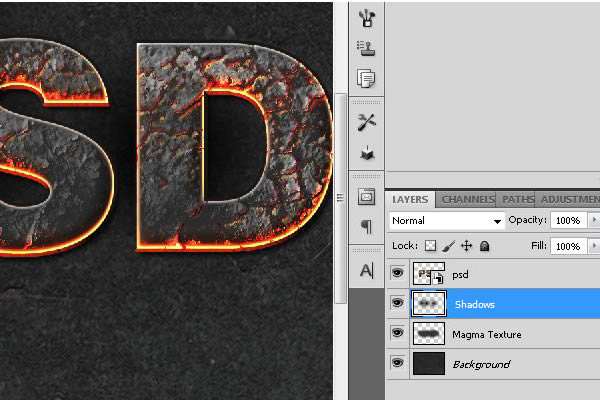The height and width of the screenshot is (400, 600).
Task: Toggle lock transparent pixels checkbox
Action: (431, 245)
